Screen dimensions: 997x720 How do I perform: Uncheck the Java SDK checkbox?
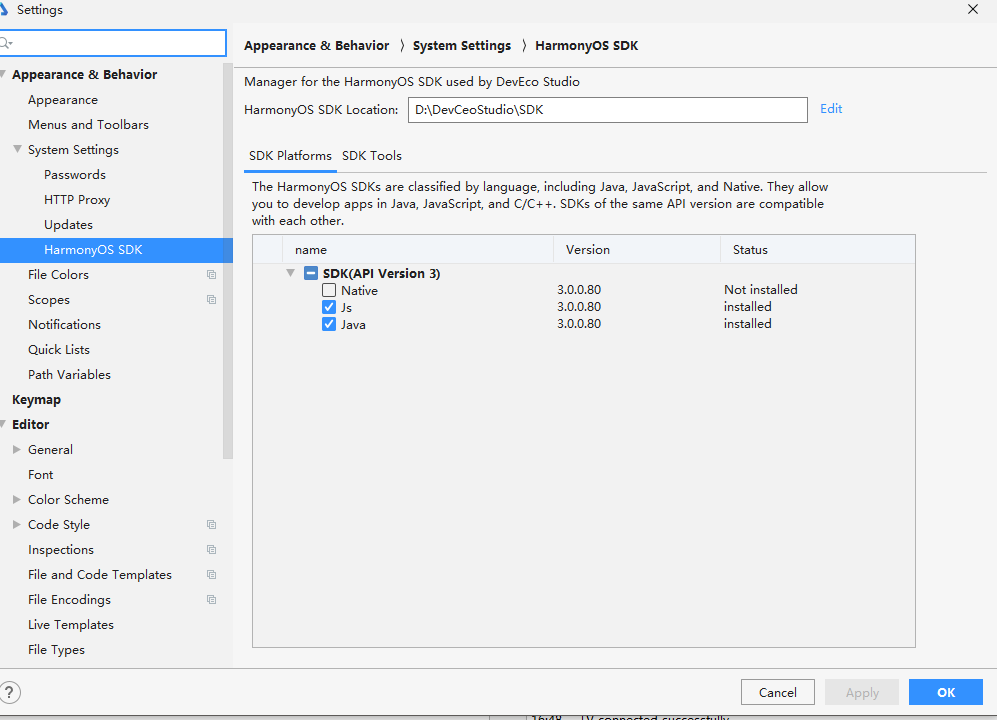(x=329, y=324)
